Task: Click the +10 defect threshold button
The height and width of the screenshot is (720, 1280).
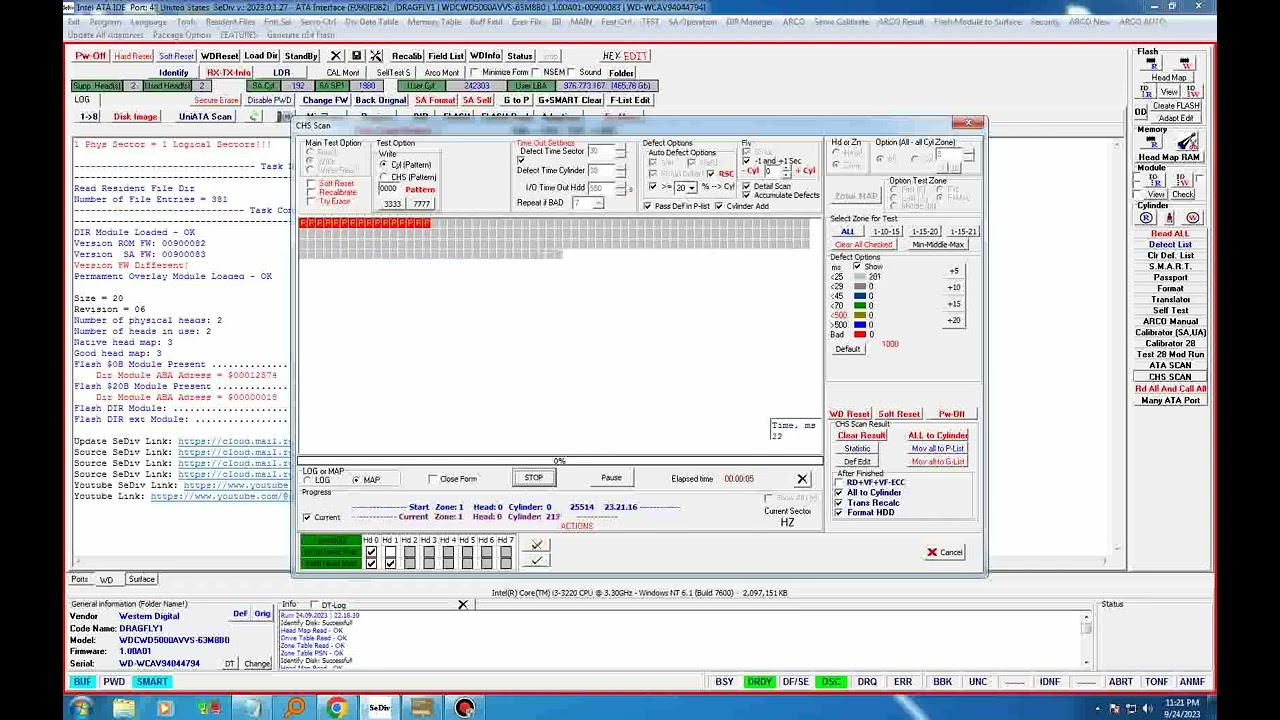Action: click(954, 288)
